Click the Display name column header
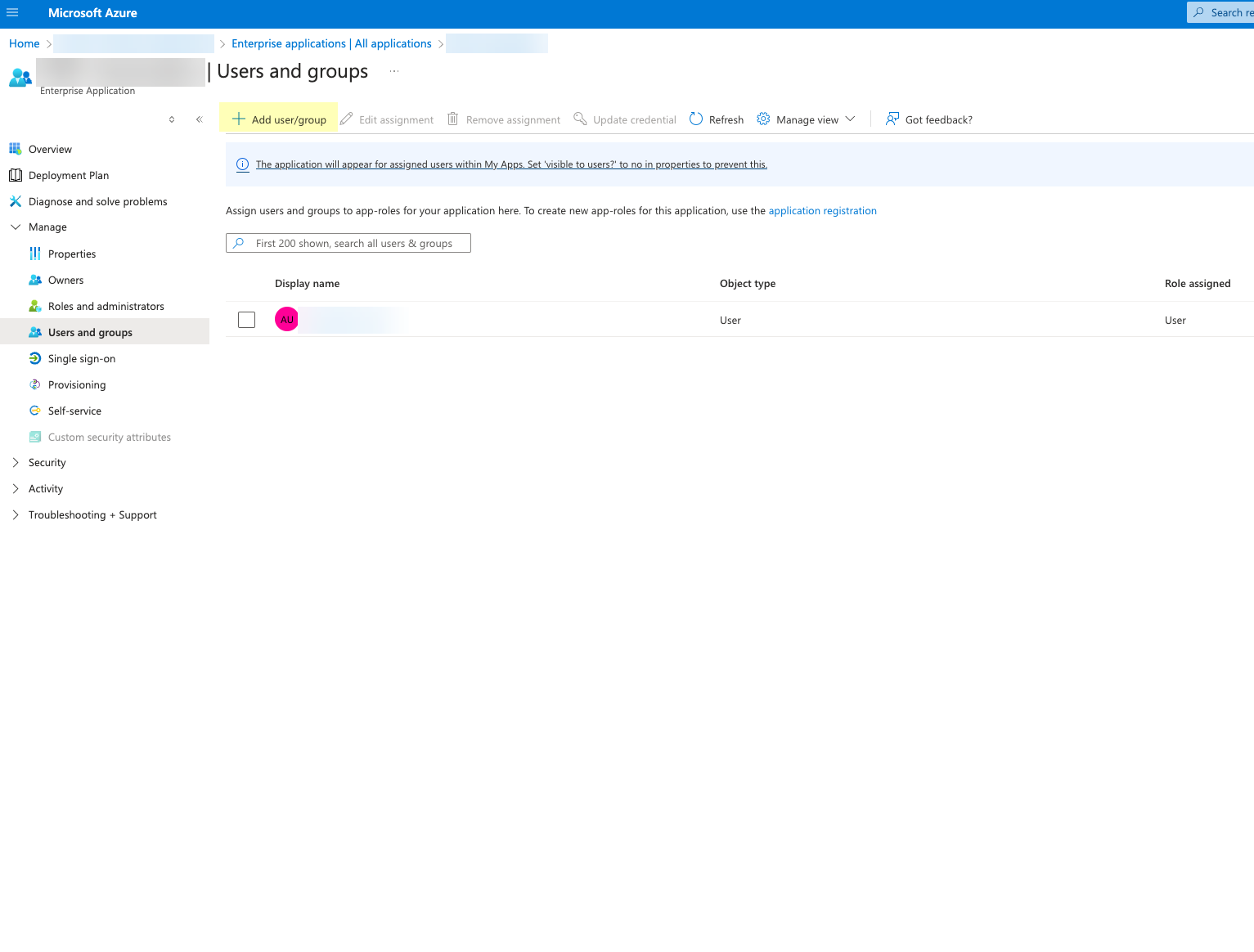 click(307, 284)
